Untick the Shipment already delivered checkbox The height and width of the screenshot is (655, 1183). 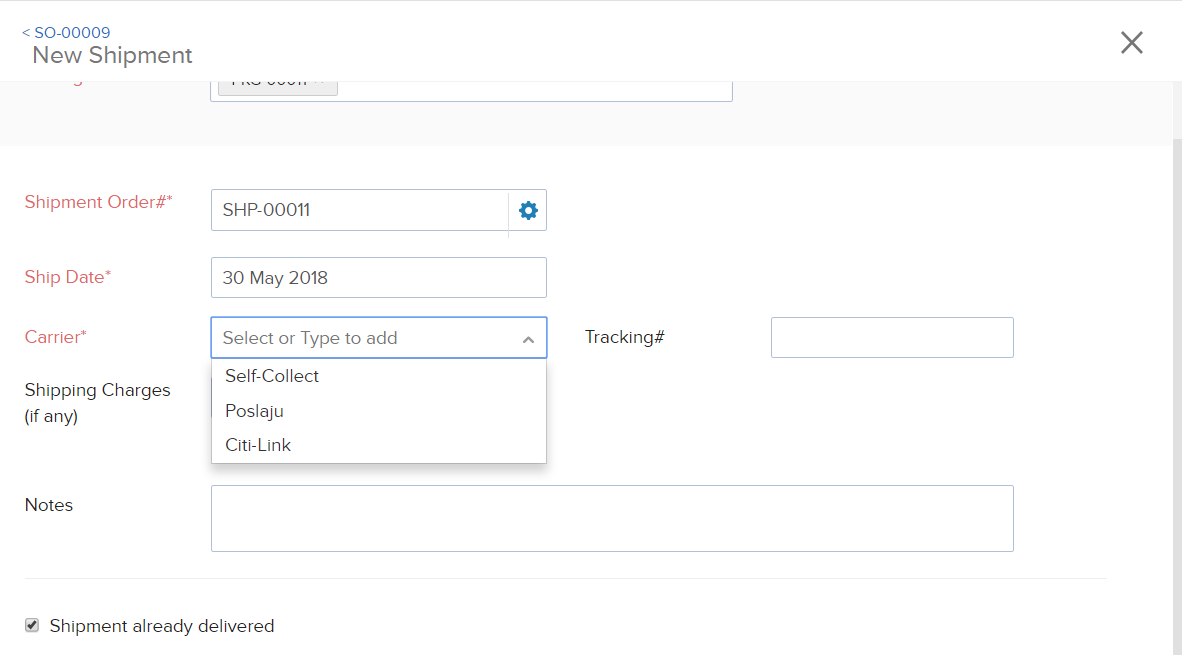click(x=32, y=625)
